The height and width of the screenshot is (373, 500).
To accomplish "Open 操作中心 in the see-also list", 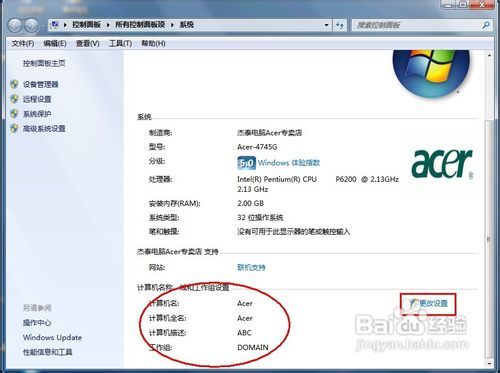I will click(37, 323).
